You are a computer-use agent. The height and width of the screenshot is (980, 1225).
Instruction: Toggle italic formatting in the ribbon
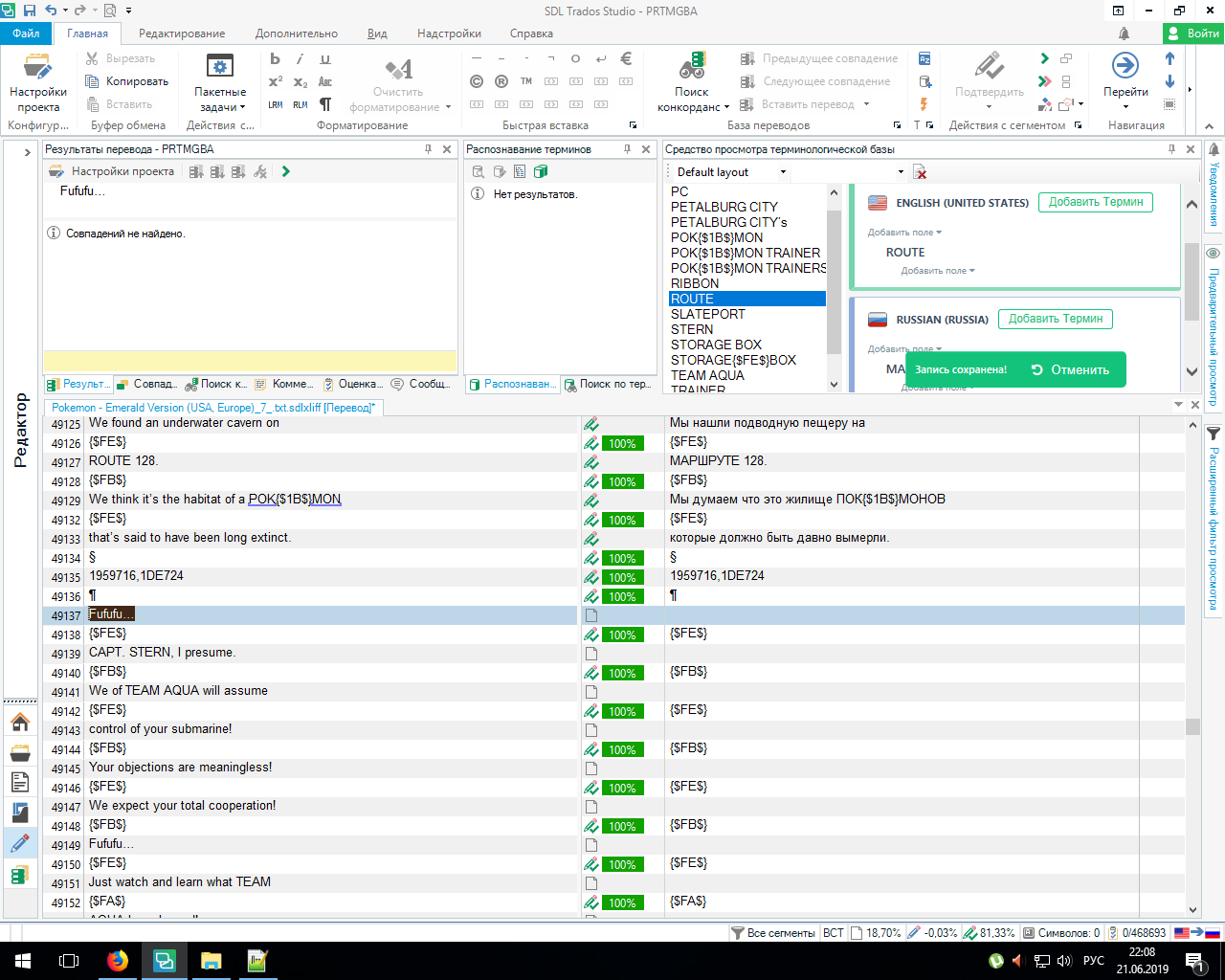301,58
